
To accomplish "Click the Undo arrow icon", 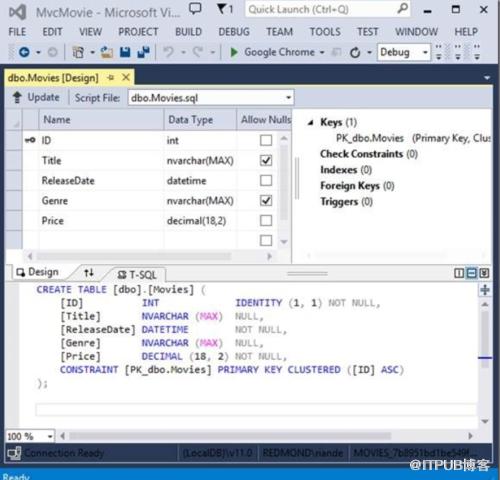I will coord(168,52).
